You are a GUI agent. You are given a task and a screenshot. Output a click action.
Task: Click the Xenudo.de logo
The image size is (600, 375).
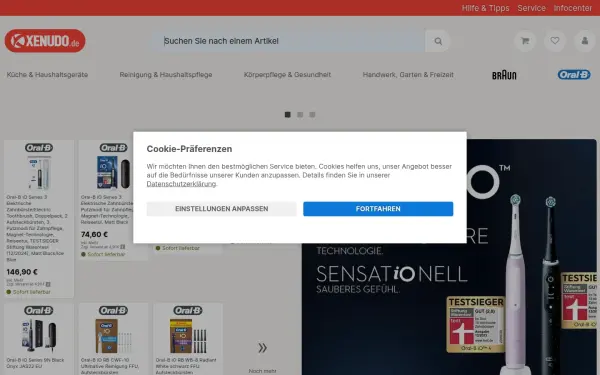(45, 41)
